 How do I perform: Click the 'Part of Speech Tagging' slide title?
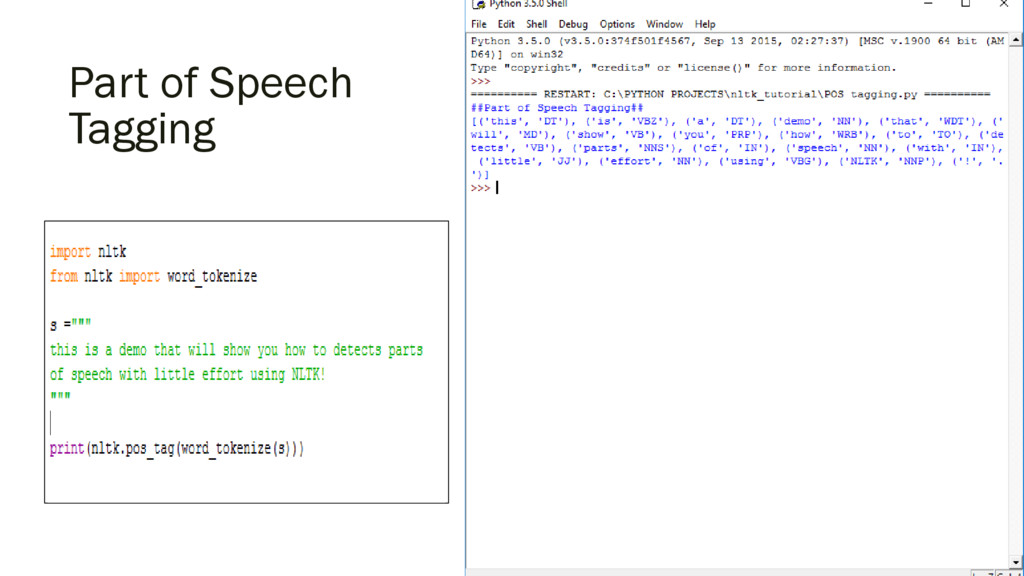pyautogui.click(x=210, y=106)
